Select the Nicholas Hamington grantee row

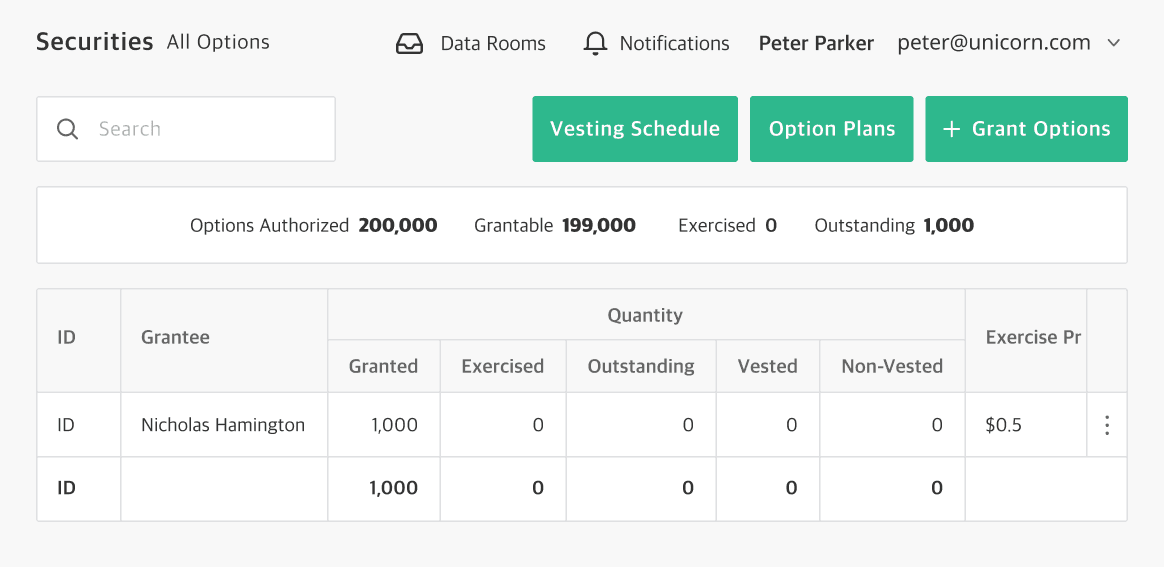pyautogui.click(x=223, y=425)
